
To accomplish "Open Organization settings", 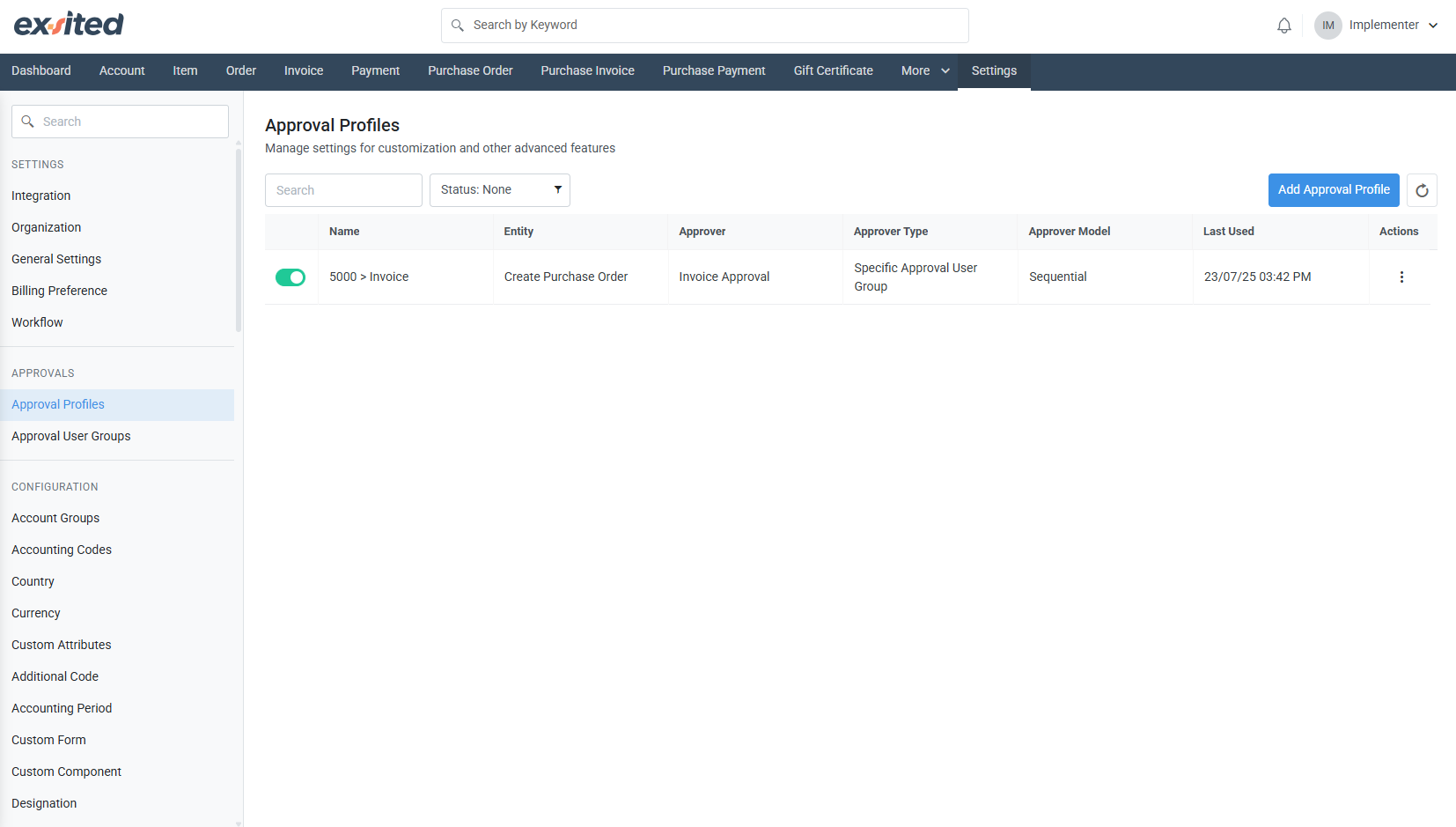I will [x=117, y=227].
